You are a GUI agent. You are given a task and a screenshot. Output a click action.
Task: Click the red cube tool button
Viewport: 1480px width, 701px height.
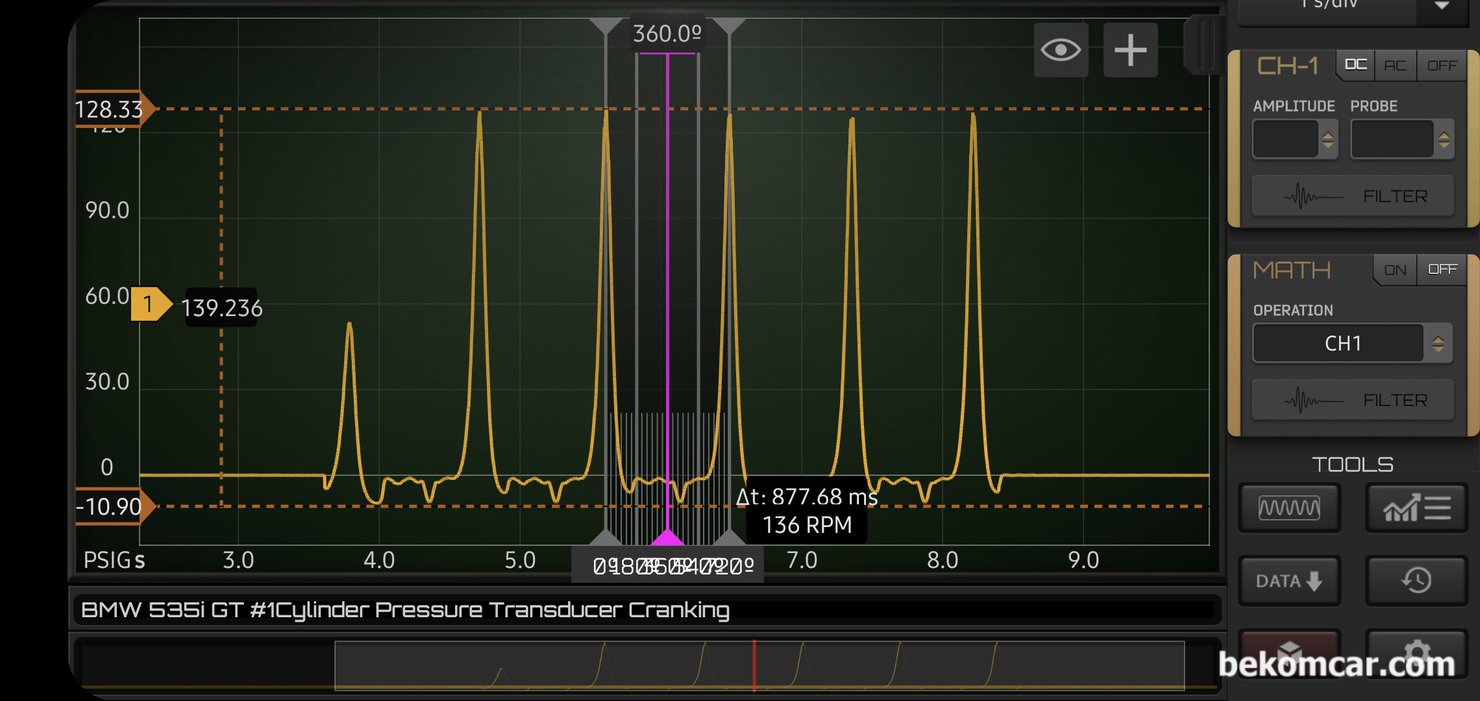(x=1288, y=652)
